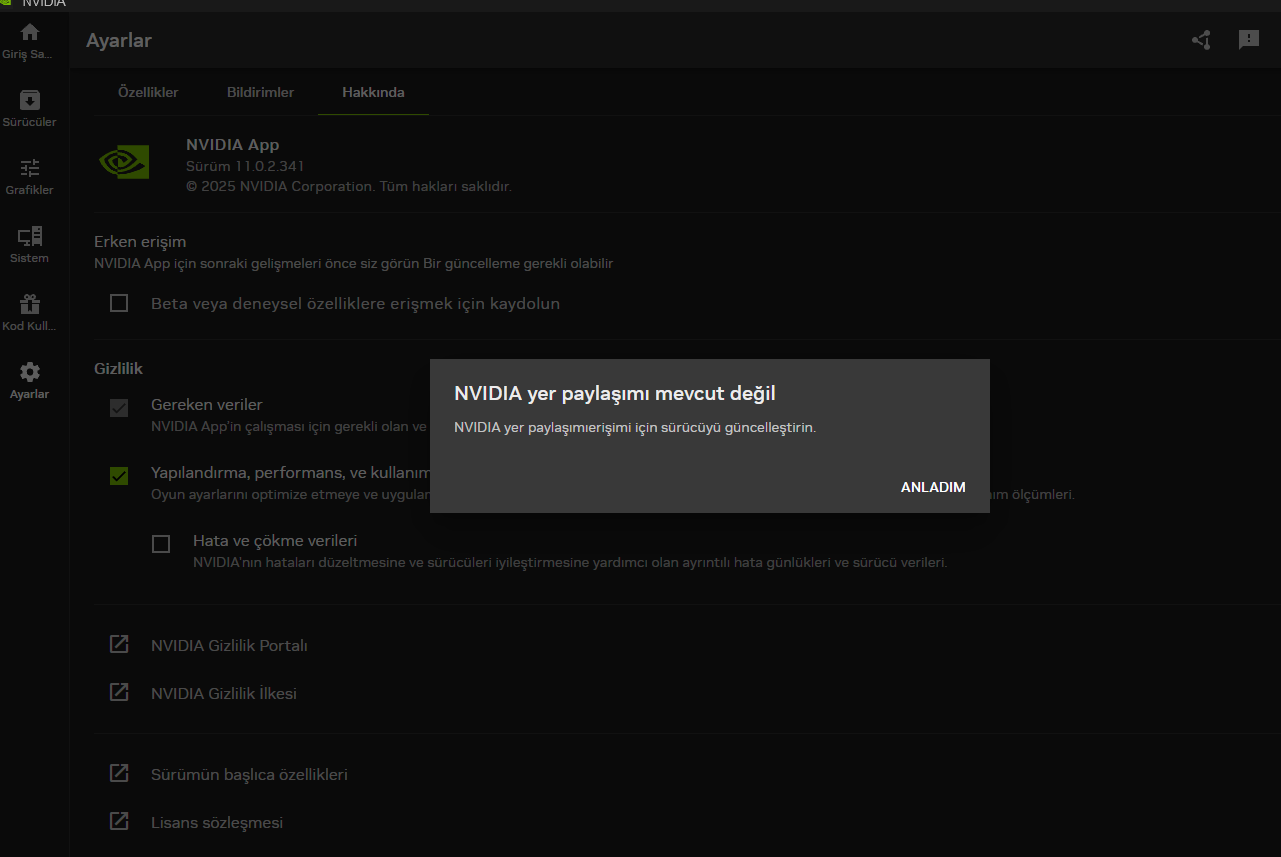This screenshot has width=1281, height=857.
Task: Click ANLADIM to dismiss the dialog
Action: (x=933, y=487)
